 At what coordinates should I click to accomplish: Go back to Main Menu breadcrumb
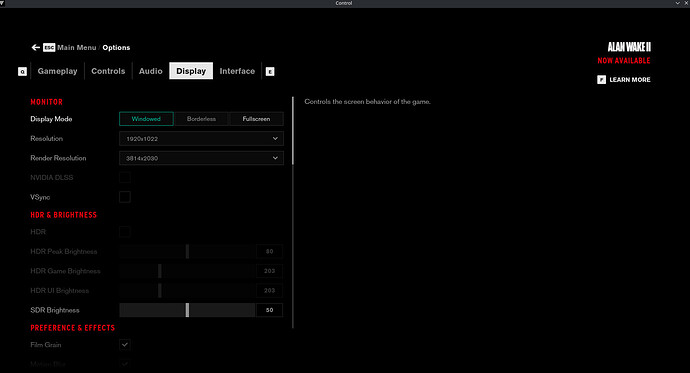[x=77, y=48]
